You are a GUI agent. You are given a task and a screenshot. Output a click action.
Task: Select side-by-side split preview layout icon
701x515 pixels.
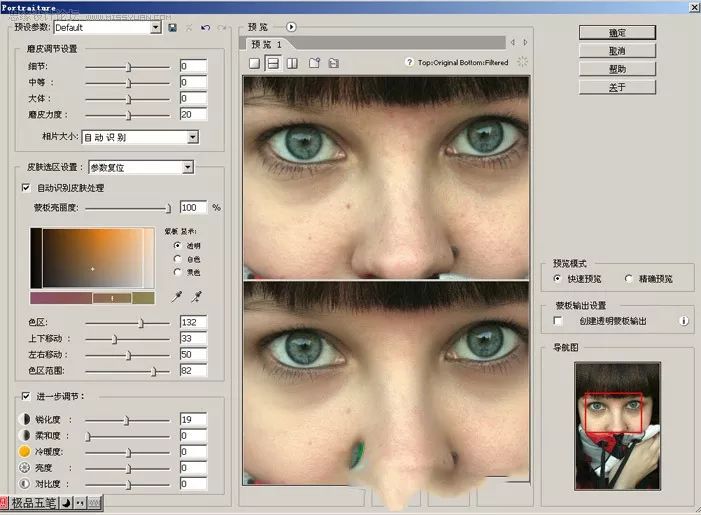coord(291,63)
